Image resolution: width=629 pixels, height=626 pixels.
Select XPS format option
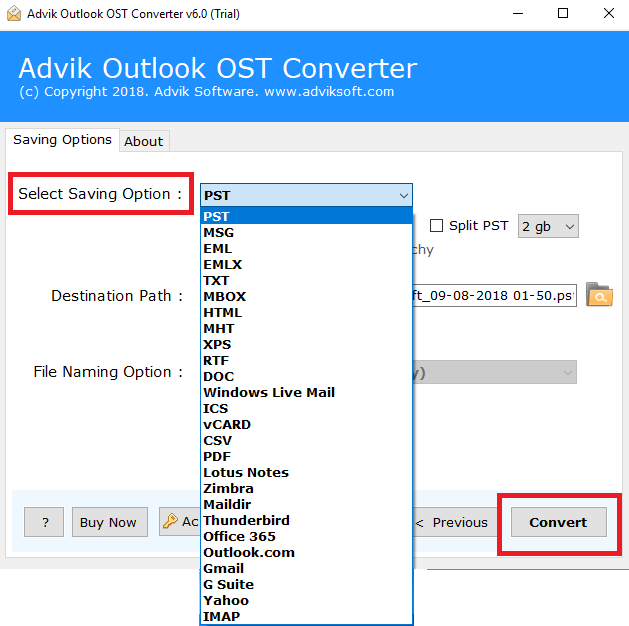point(306,344)
